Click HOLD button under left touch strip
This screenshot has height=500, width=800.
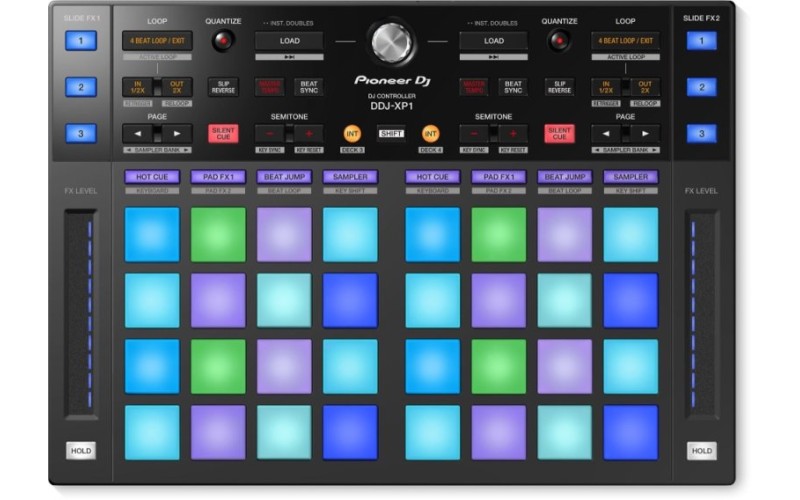click(x=81, y=451)
